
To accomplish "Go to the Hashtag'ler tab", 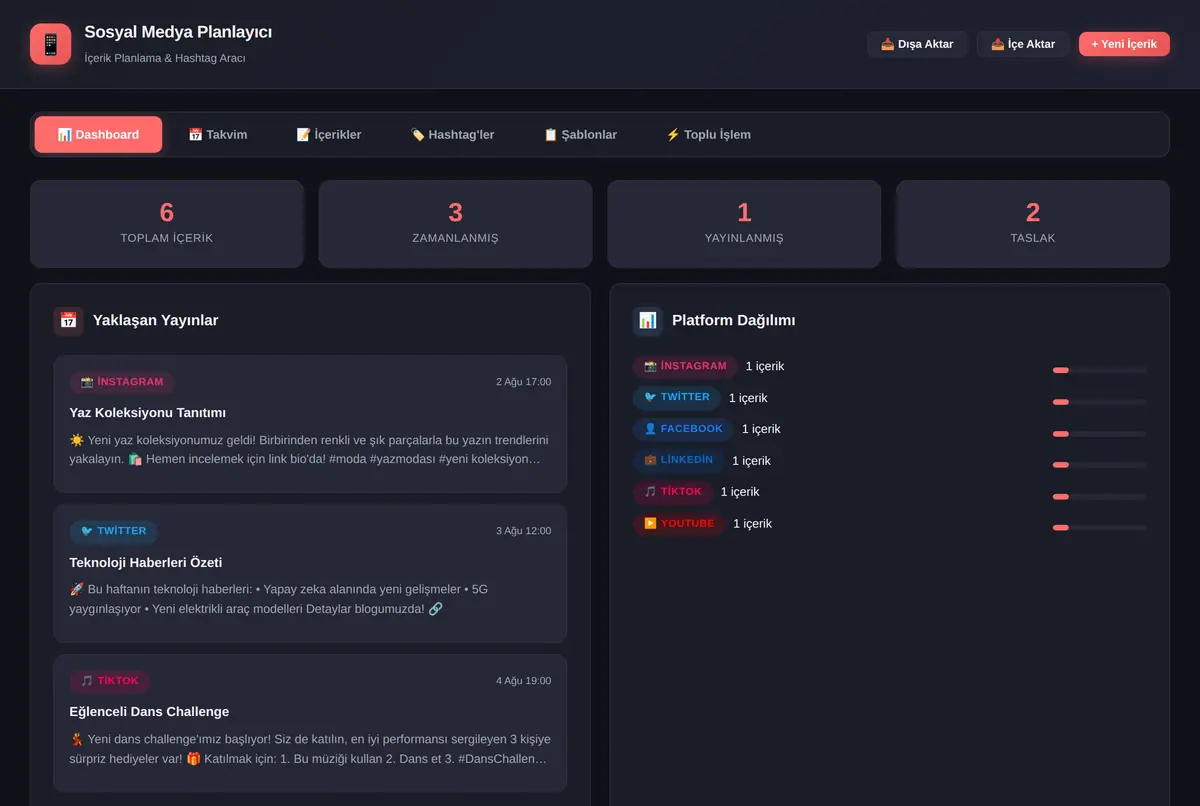I will pos(452,135).
